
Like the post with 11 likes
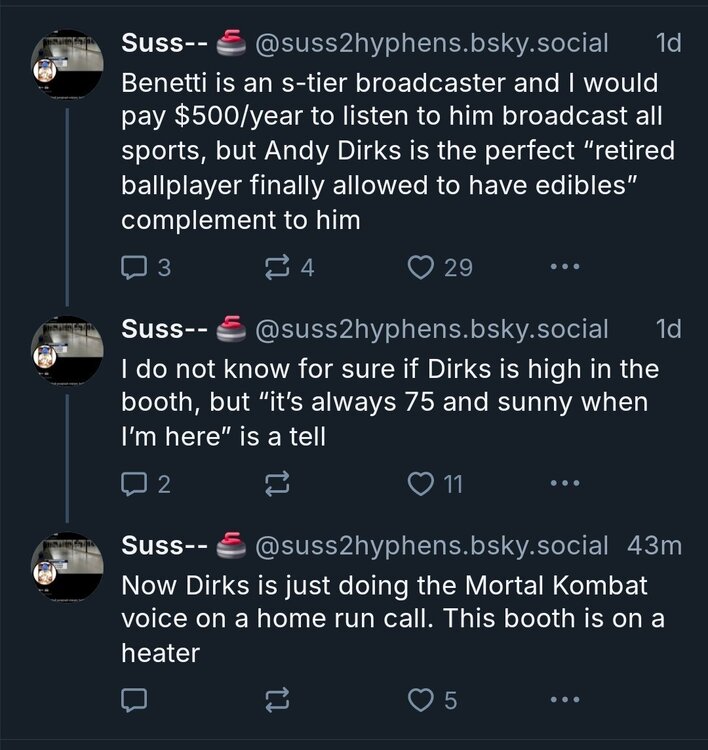(x=423, y=484)
